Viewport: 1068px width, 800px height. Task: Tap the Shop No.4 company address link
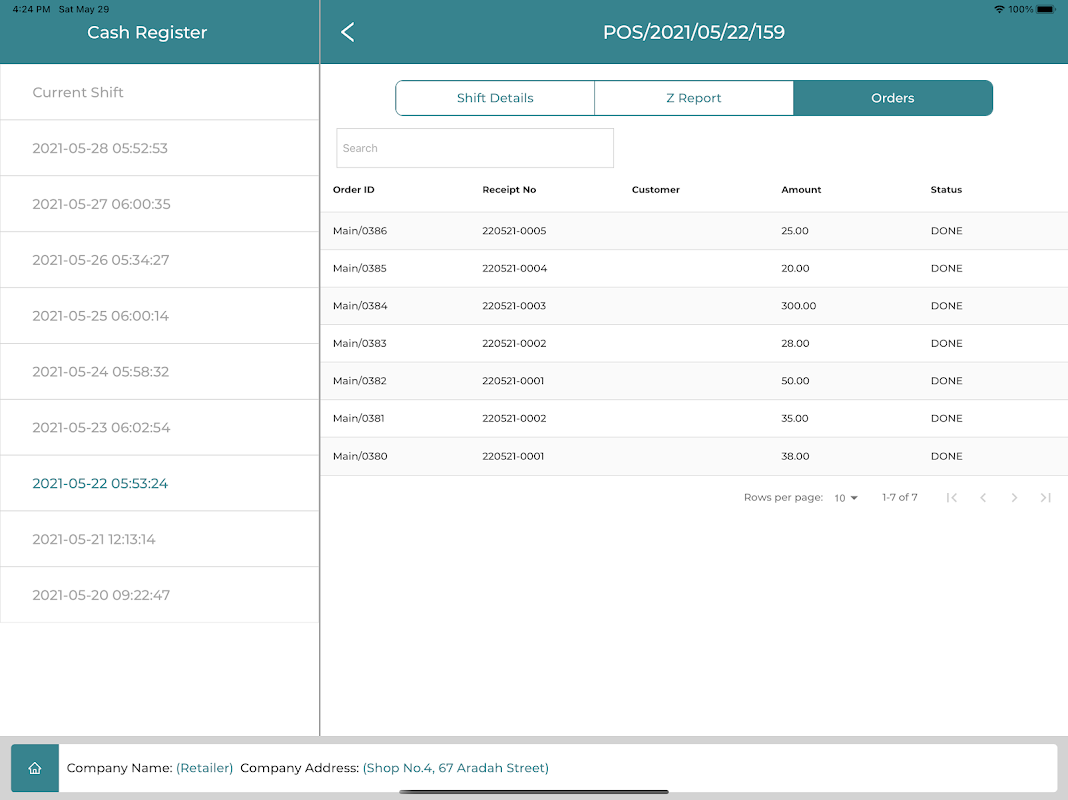[456, 768]
